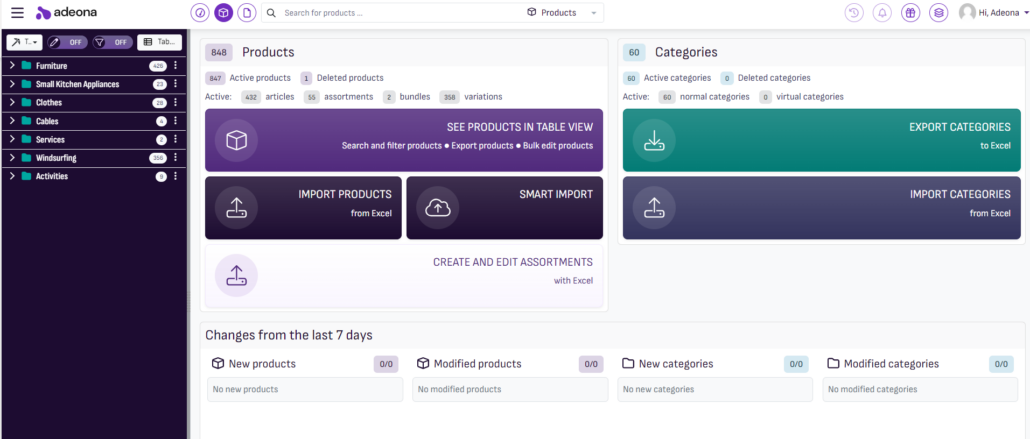Expand the Clothes category

pos(12,103)
